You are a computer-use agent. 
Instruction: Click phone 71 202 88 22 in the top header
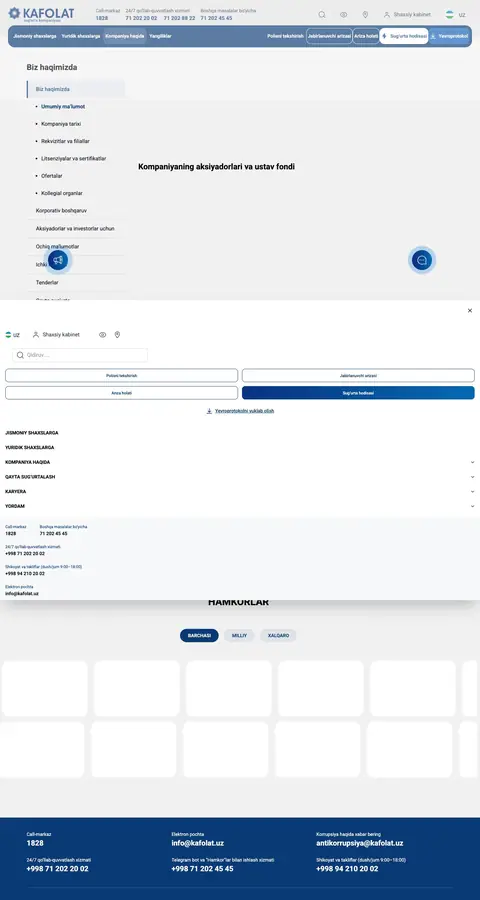click(x=179, y=18)
